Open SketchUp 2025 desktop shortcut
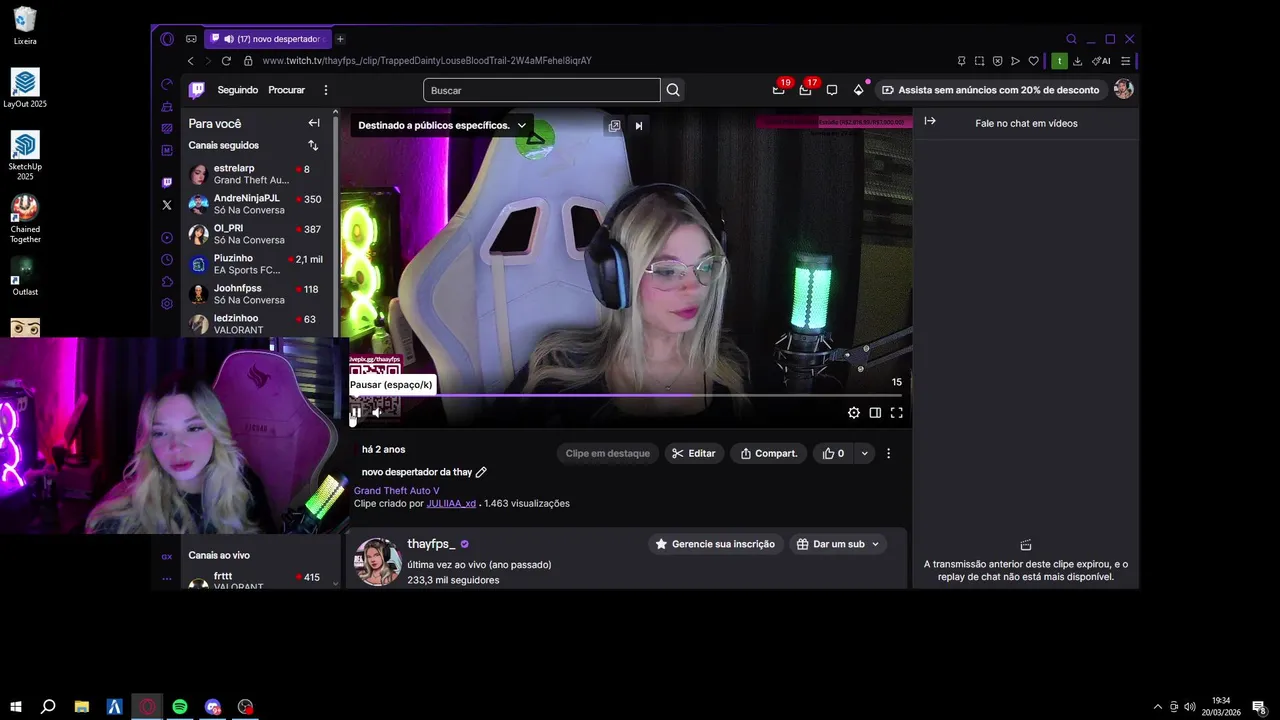Viewport: 1280px width, 720px height. [25, 156]
